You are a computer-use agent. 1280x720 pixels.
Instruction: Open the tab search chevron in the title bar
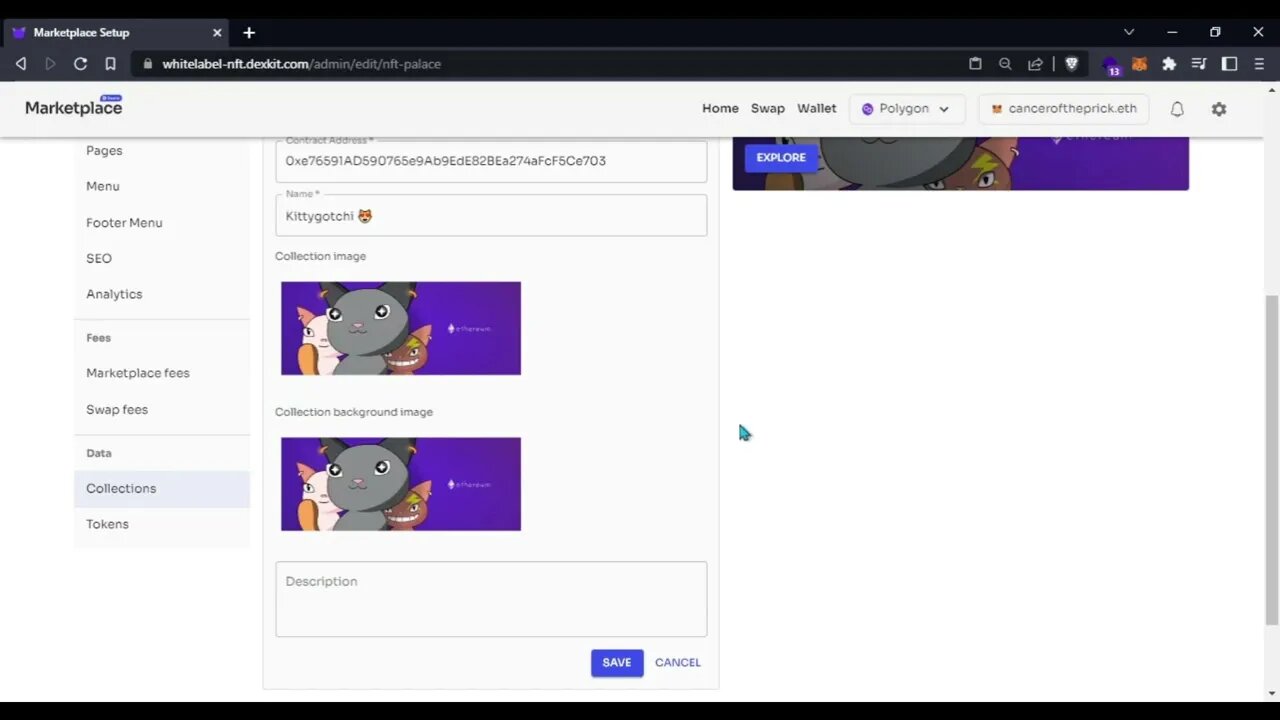click(1129, 32)
